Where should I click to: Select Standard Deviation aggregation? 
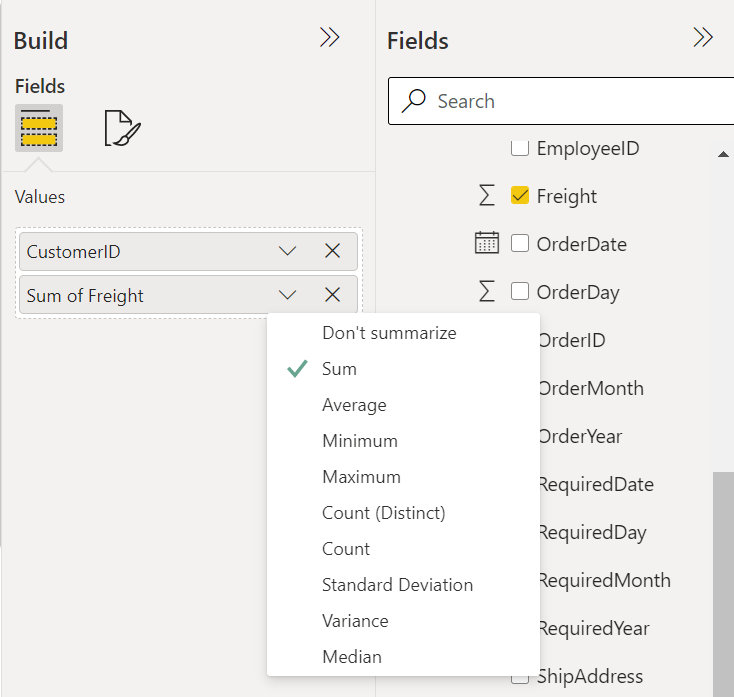click(x=403, y=585)
